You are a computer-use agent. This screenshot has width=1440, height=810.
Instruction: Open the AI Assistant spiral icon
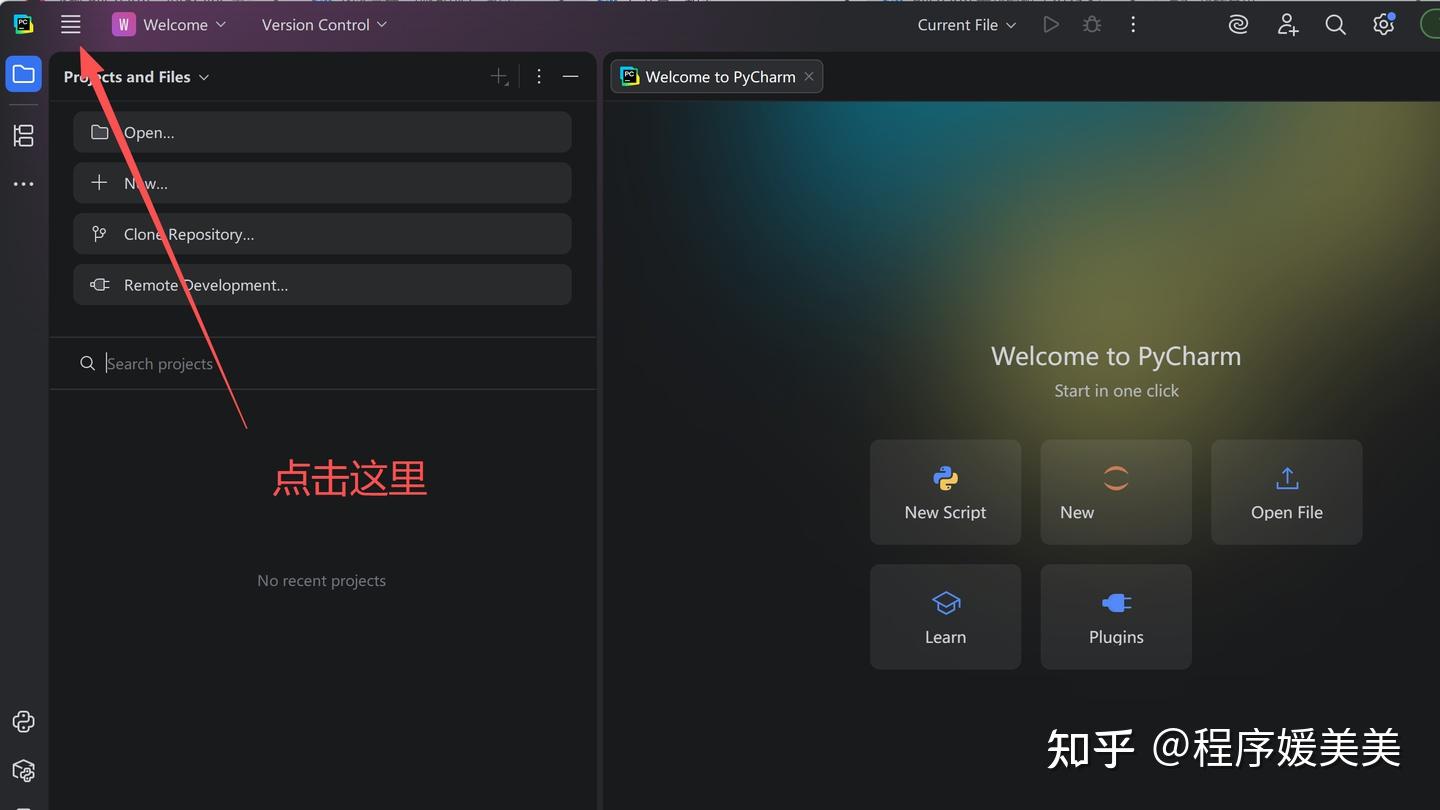(x=1239, y=25)
